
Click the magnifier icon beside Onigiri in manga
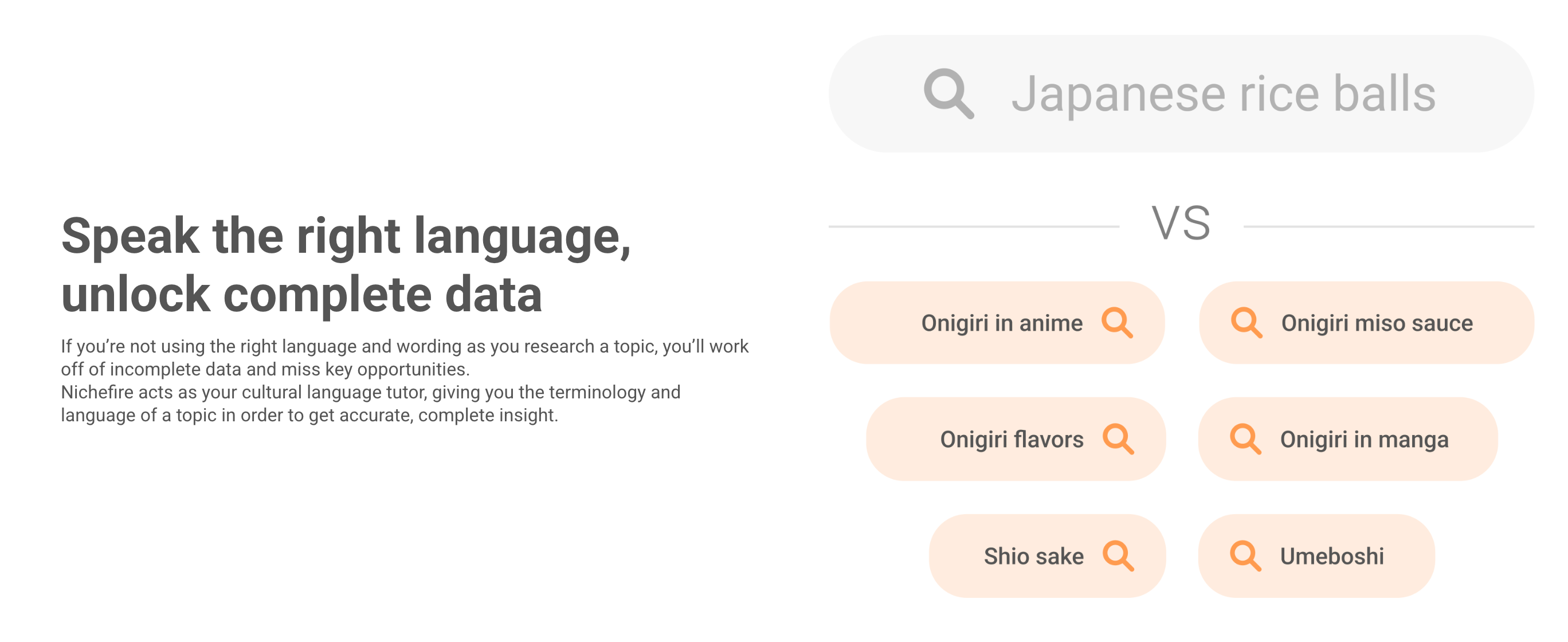pos(1245,439)
